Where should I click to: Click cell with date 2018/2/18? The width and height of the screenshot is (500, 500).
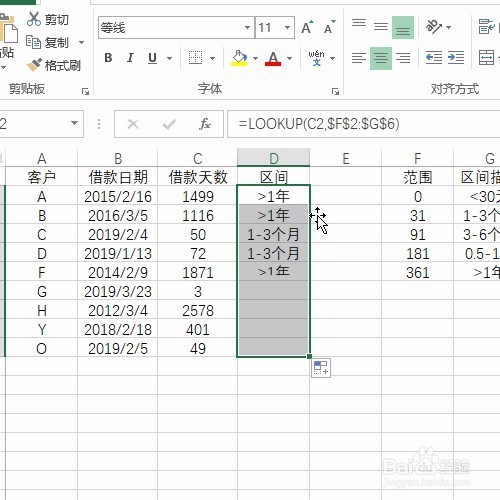(117, 329)
